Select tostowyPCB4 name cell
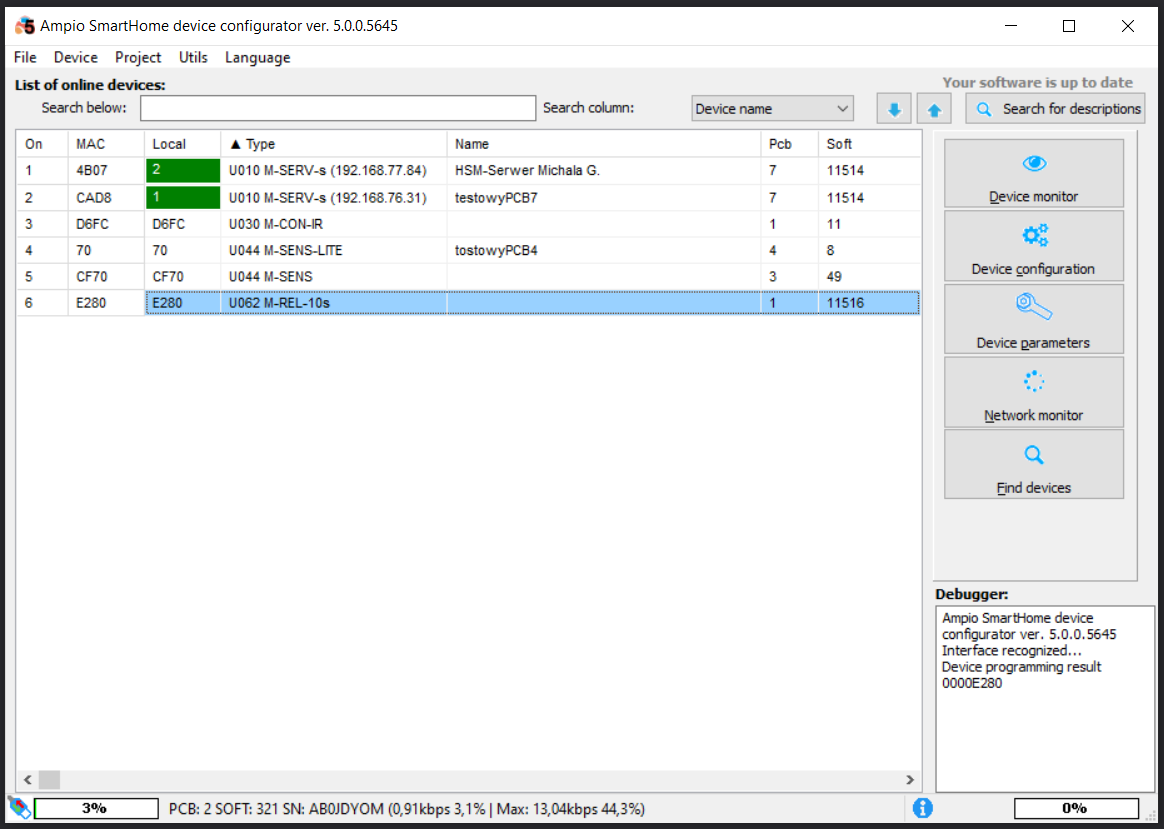This screenshot has width=1164, height=829. [604, 251]
